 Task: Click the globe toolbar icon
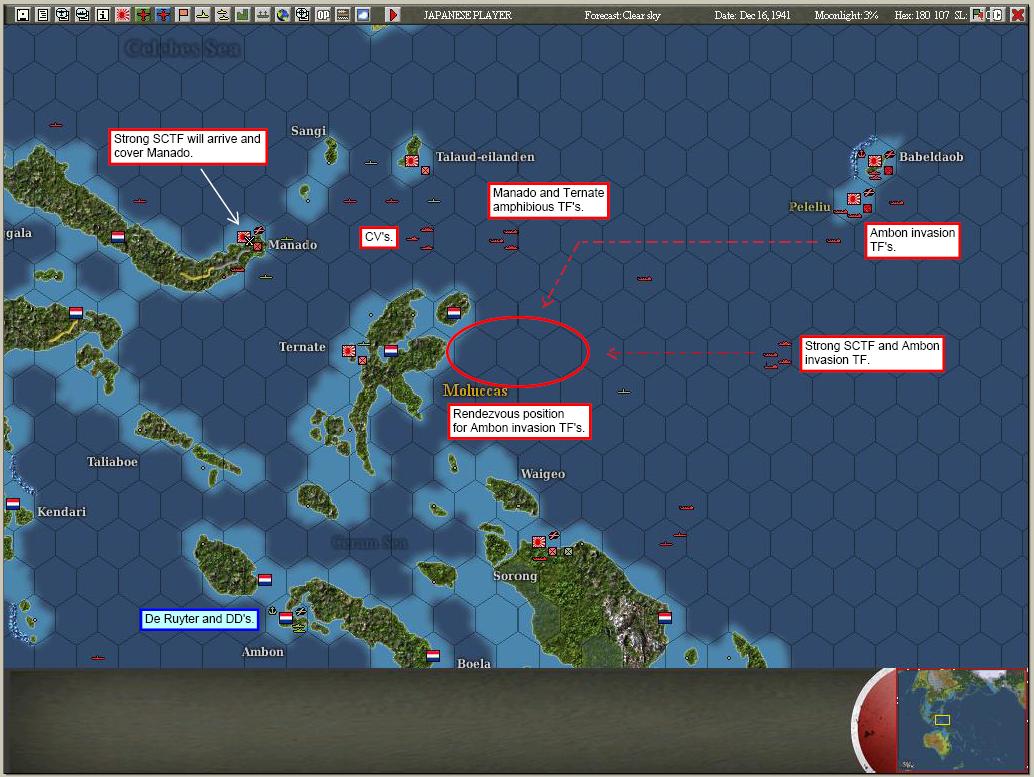(x=283, y=15)
